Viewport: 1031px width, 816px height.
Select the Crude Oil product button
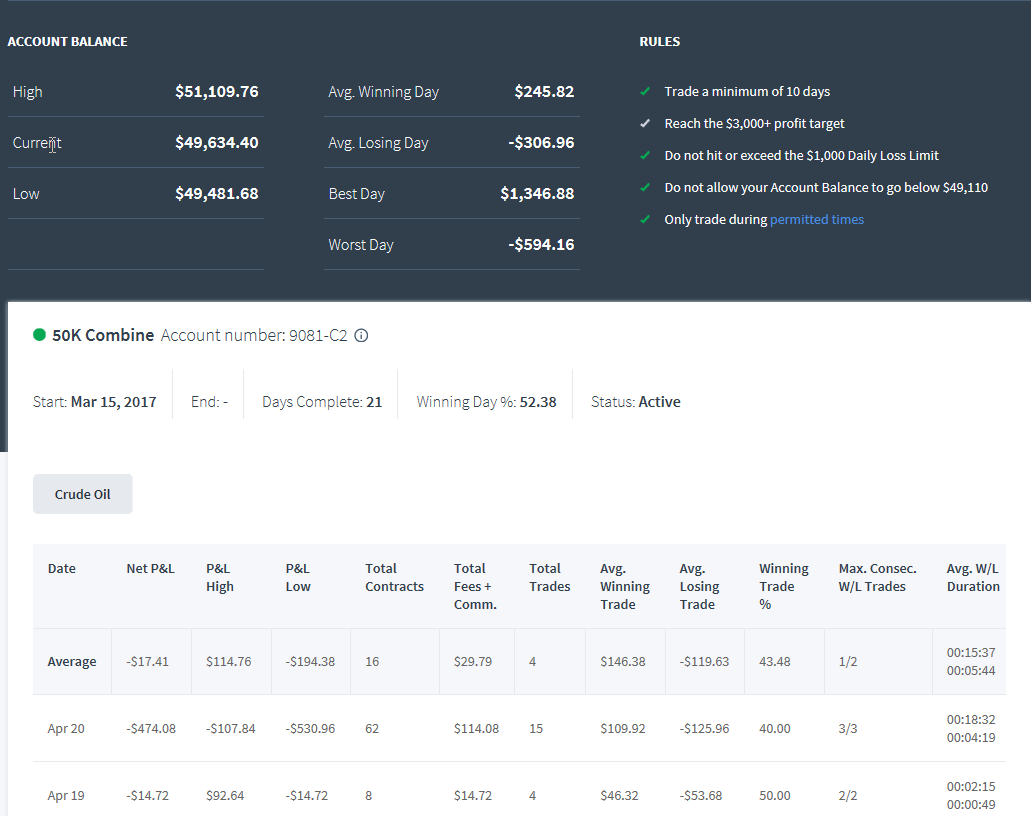[83, 494]
